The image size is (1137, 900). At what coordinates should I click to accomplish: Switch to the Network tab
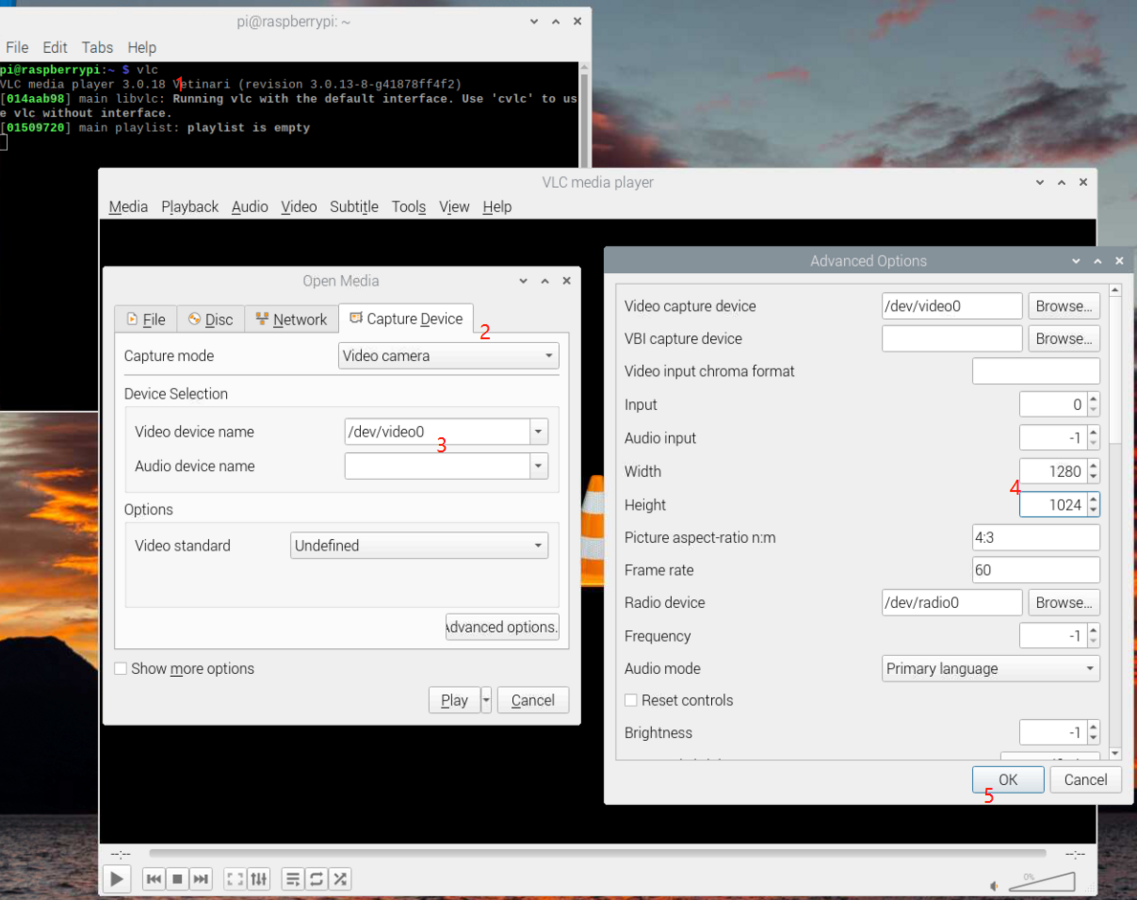[x=291, y=319]
